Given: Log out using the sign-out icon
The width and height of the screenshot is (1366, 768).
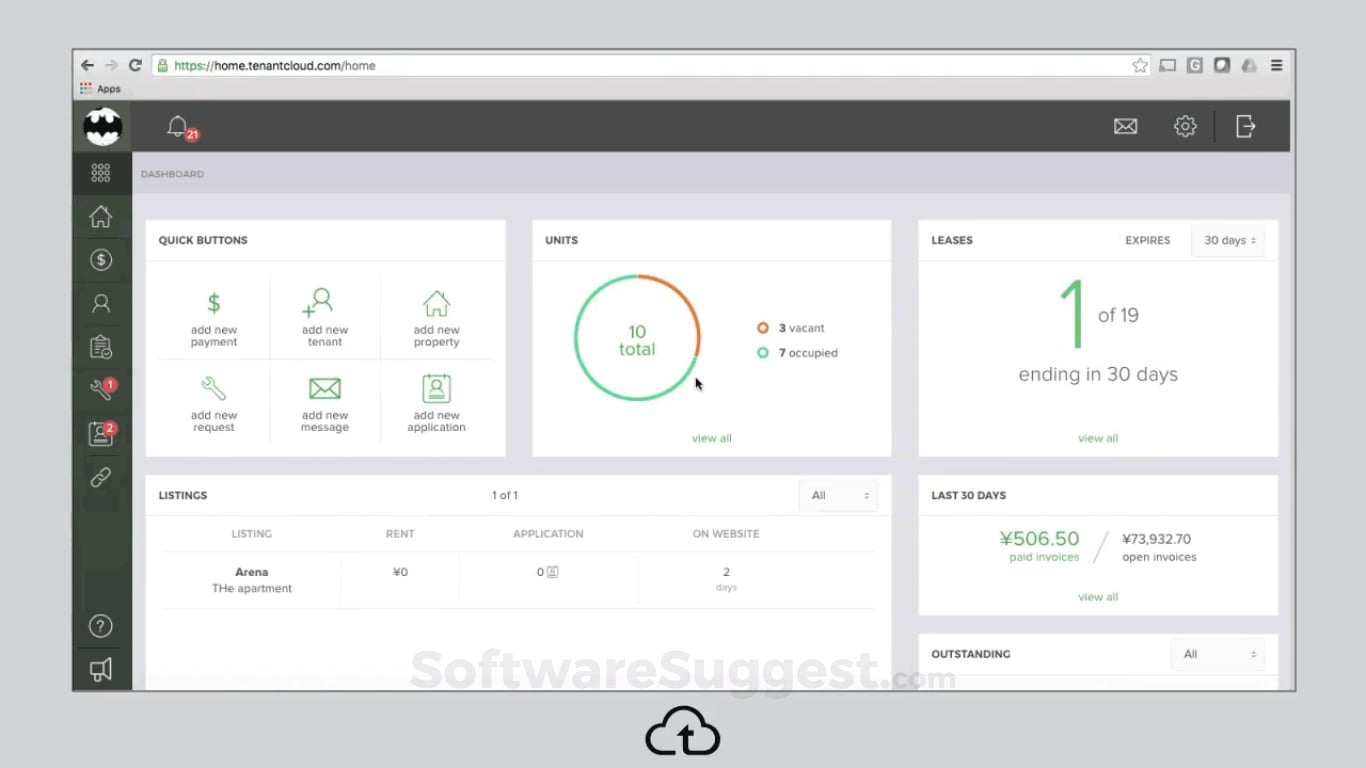Looking at the screenshot, I should point(1244,126).
